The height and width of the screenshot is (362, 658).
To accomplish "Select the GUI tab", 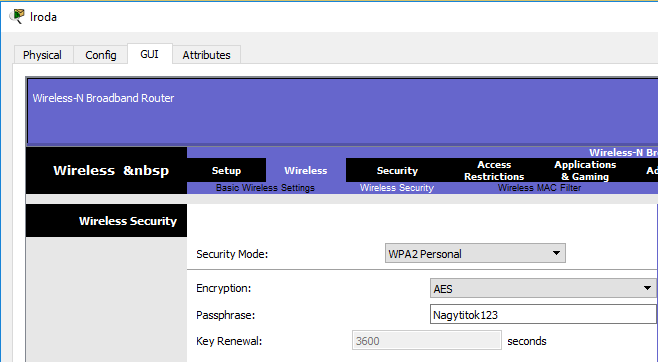I will [149, 54].
